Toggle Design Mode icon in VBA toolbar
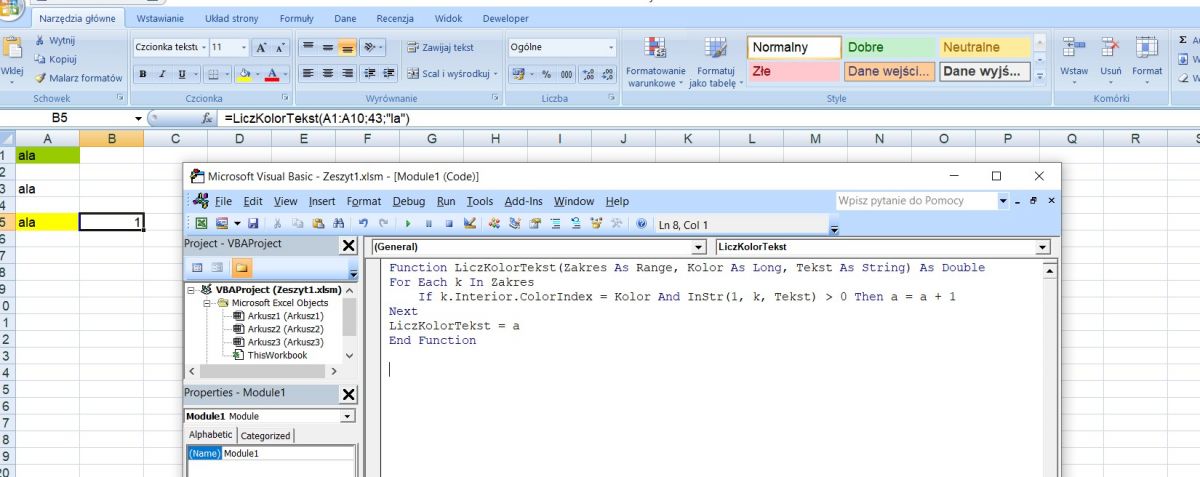The width and height of the screenshot is (1200, 477). pyautogui.click(x=470, y=224)
